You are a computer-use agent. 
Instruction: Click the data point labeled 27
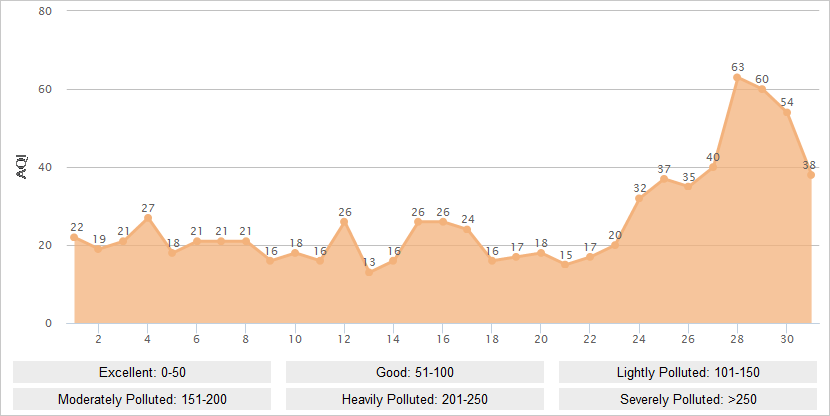point(148,218)
